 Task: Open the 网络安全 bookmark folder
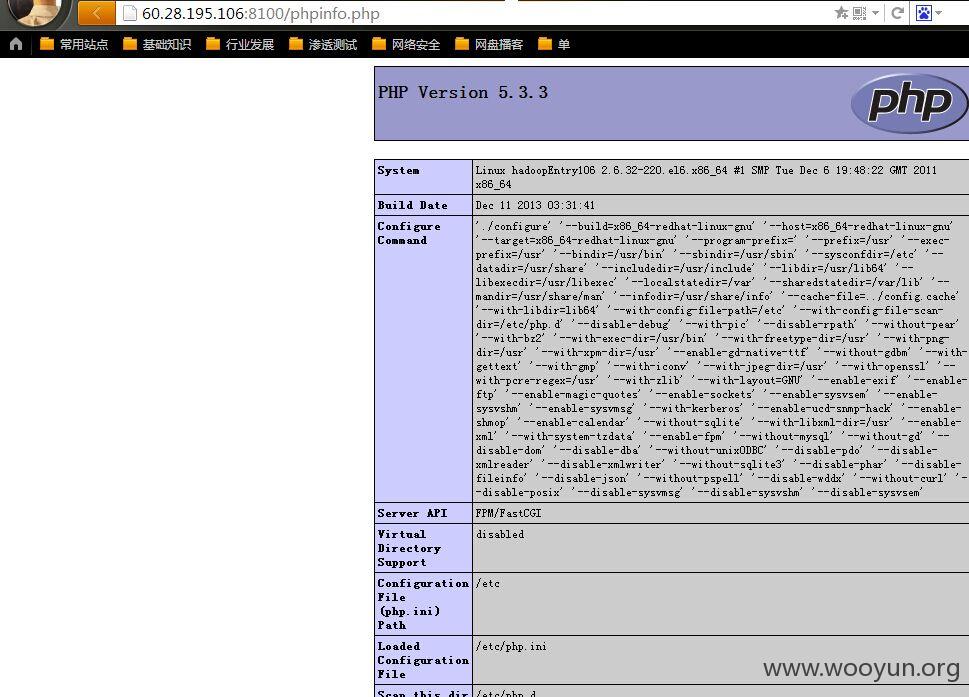point(406,44)
